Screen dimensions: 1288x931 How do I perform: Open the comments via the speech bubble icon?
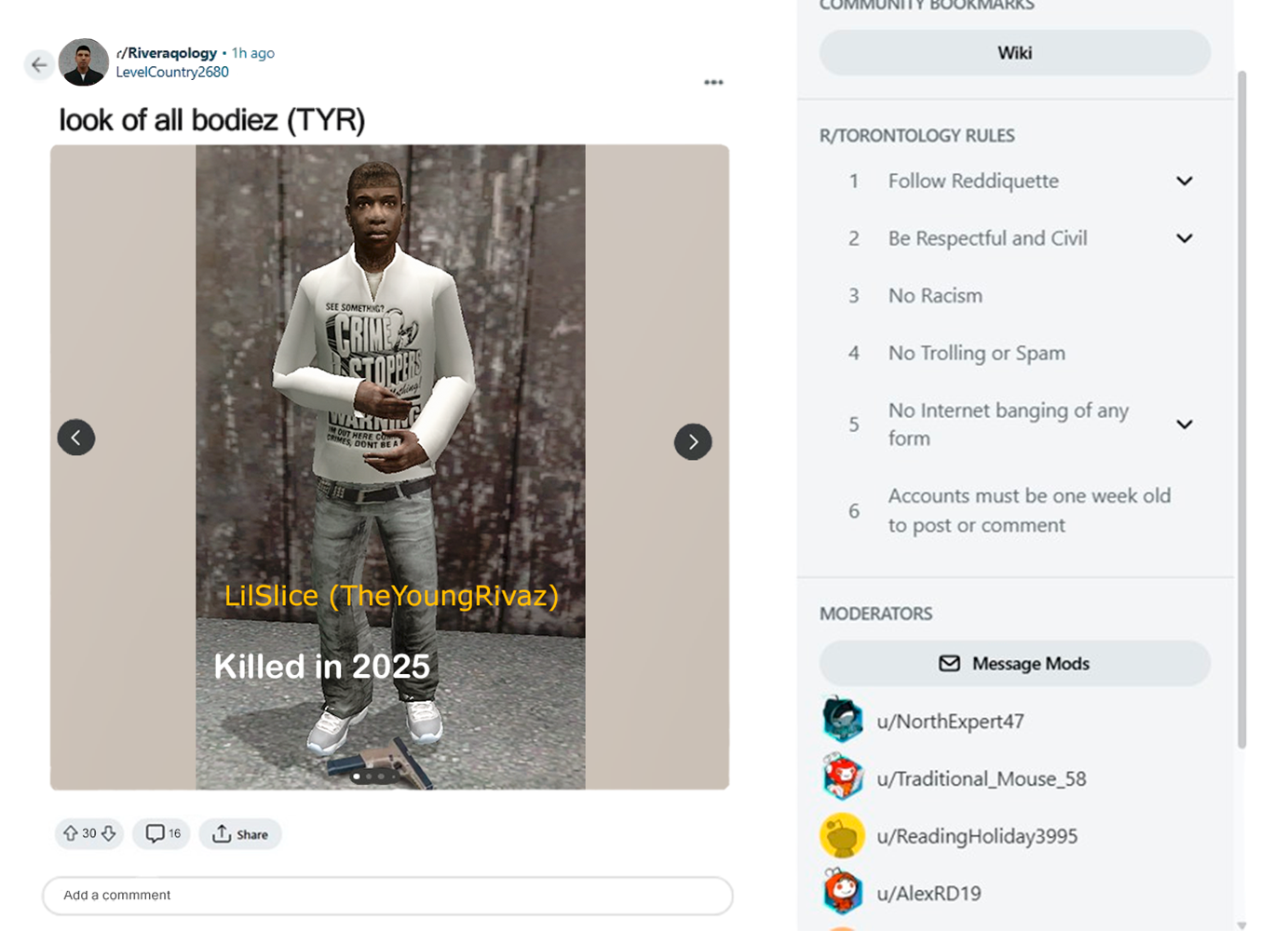tap(155, 833)
